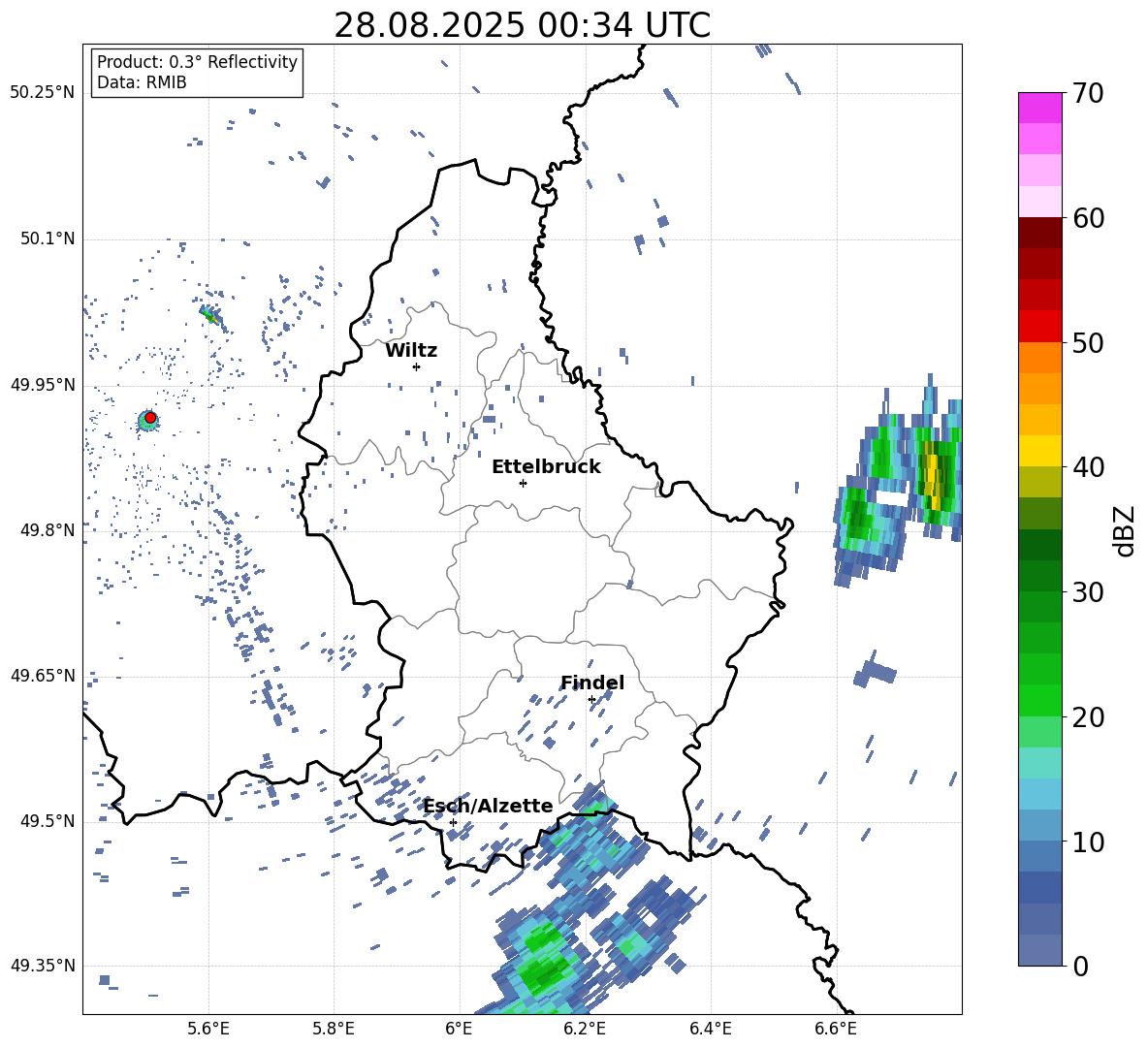
Task: Click the cross marker below Wiltz
Action: (416, 366)
